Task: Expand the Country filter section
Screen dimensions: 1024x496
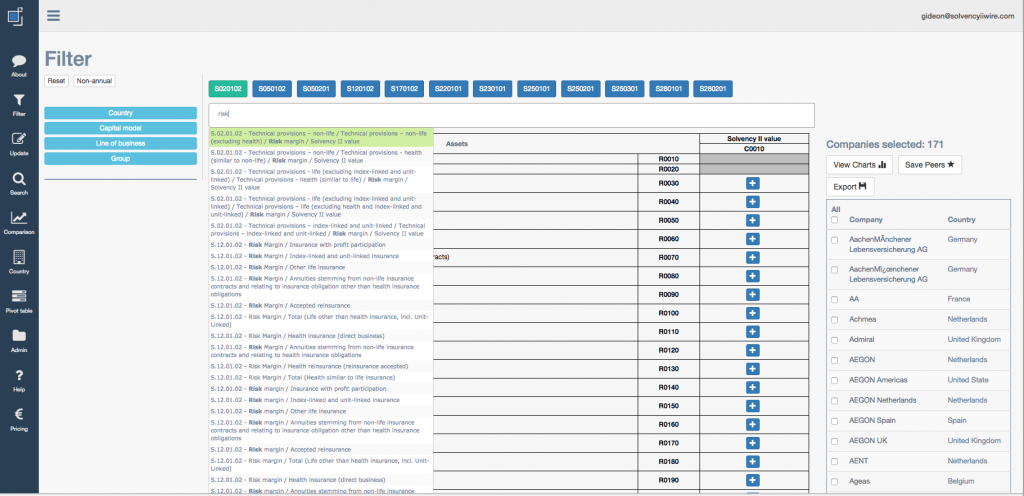Action: point(121,113)
